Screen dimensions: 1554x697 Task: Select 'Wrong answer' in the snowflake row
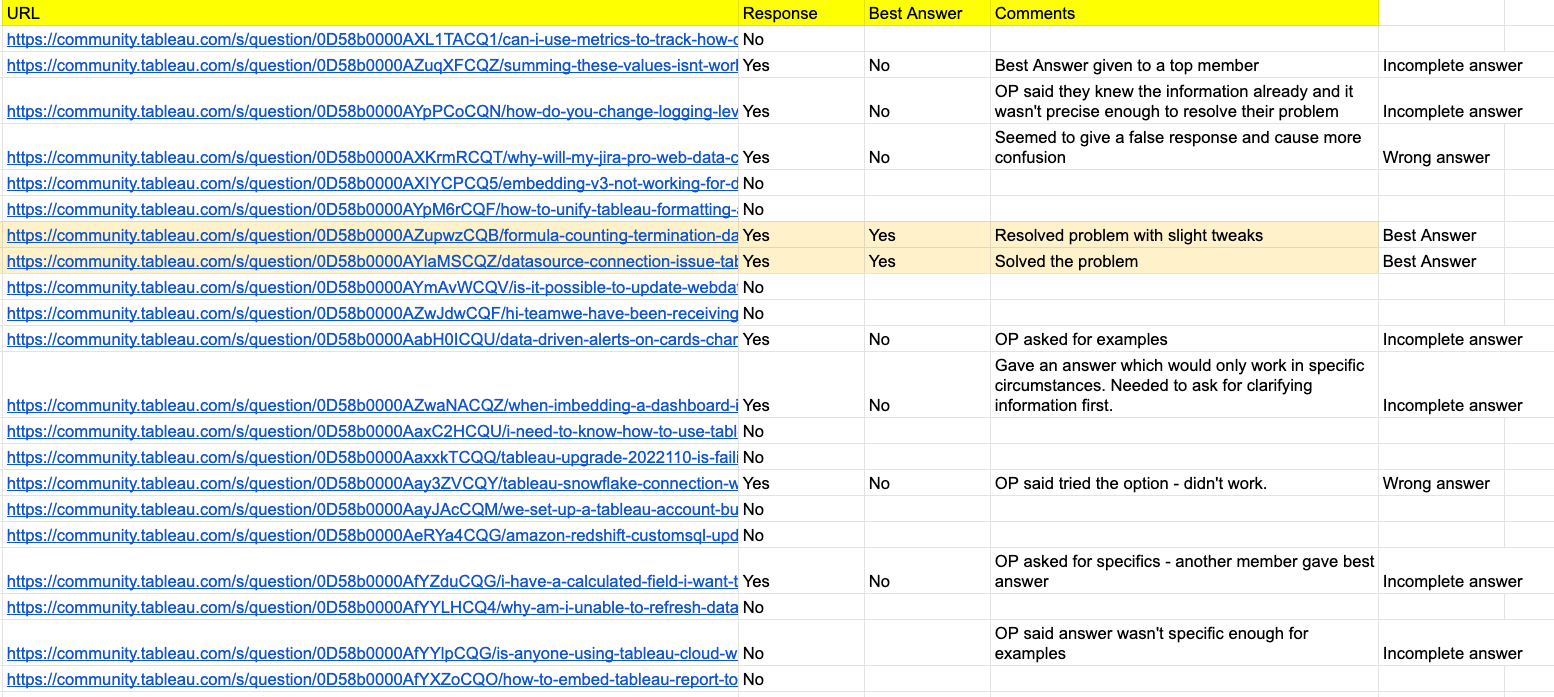point(1436,484)
